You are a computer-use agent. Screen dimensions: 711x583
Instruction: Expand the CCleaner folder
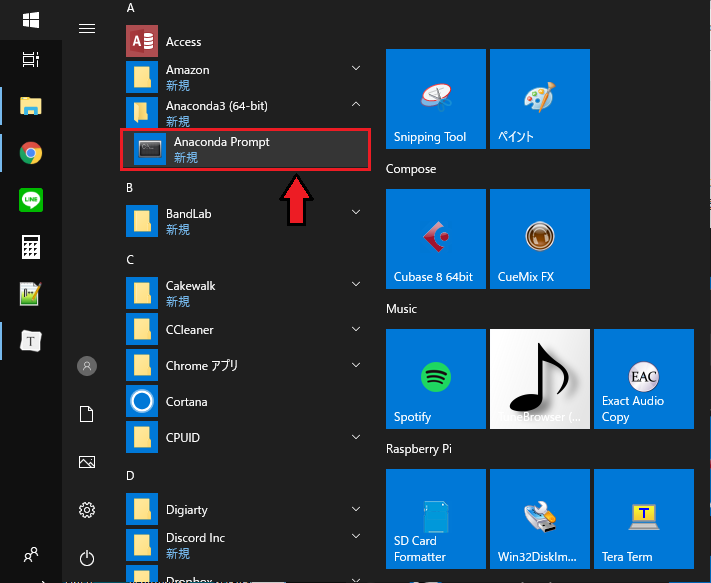(x=356, y=329)
